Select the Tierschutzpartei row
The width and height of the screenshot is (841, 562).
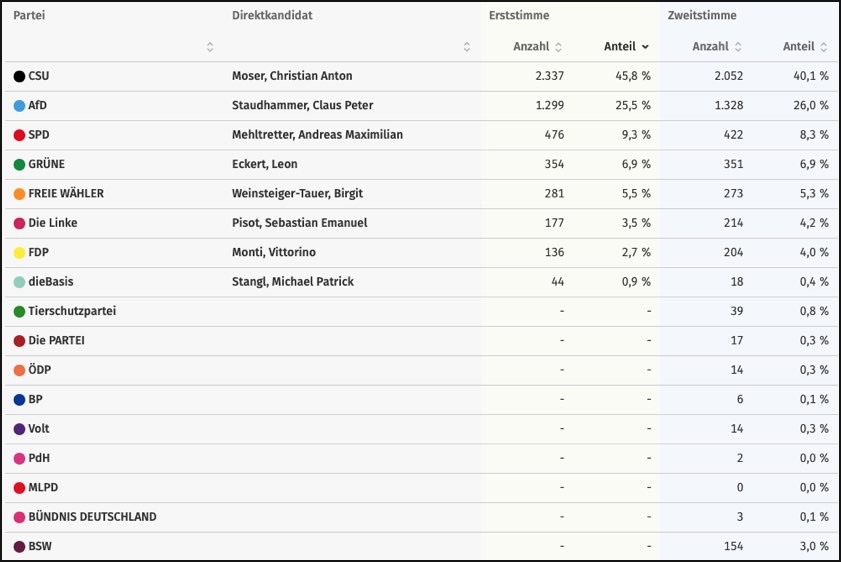point(72,311)
